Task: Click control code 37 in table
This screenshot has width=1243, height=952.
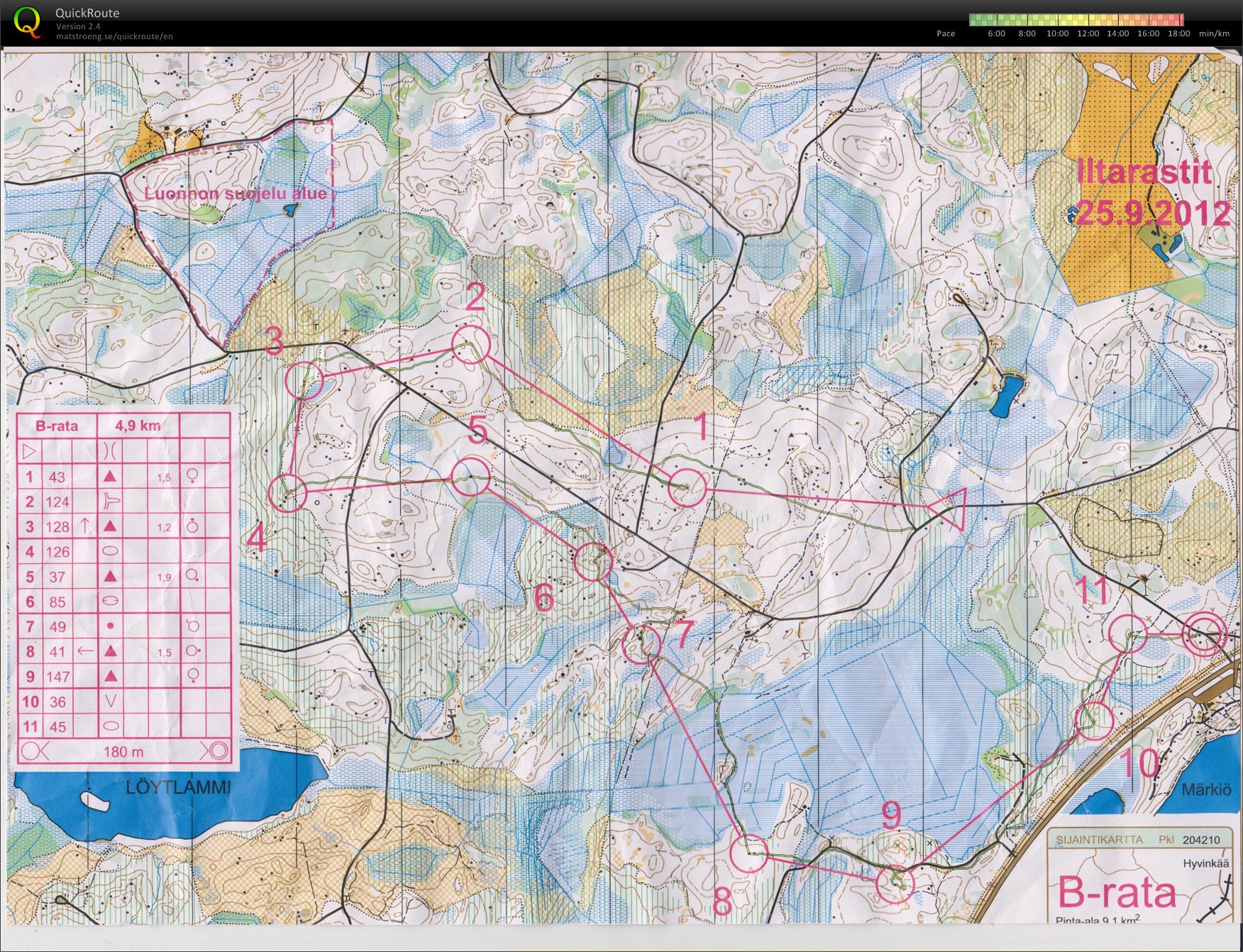Action: point(57,577)
